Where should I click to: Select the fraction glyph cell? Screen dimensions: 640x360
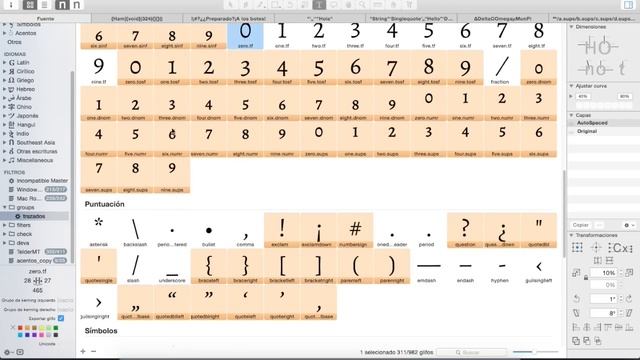(502, 68)
